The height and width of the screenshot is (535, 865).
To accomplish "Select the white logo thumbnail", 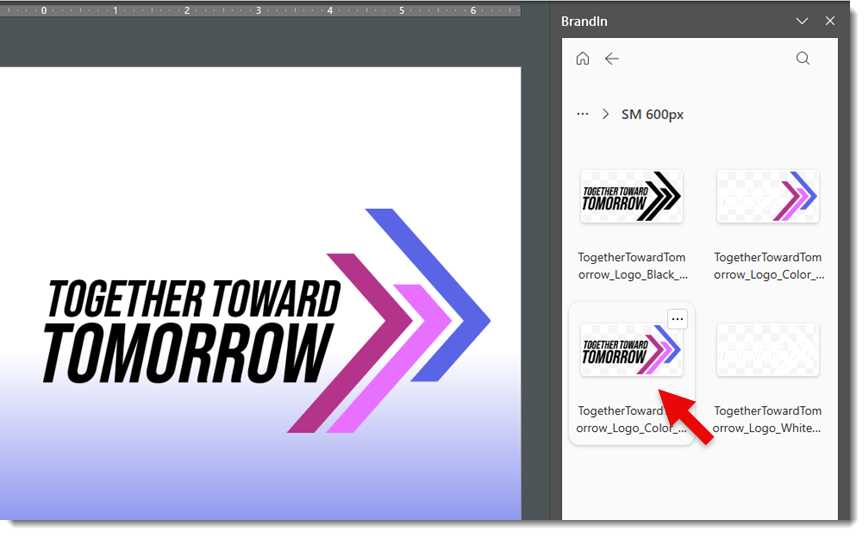I will pyautogui.click(x=767, y=350).
